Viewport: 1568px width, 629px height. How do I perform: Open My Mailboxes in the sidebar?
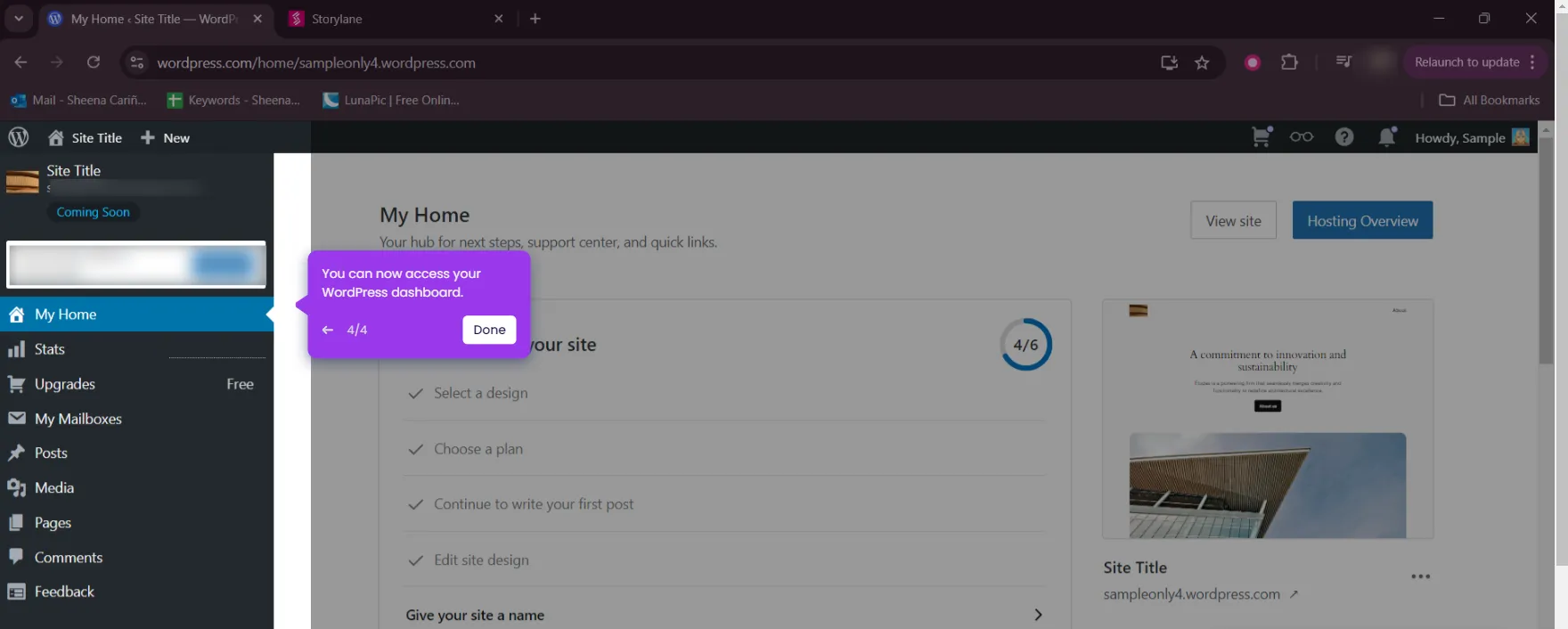pos(136,419)
